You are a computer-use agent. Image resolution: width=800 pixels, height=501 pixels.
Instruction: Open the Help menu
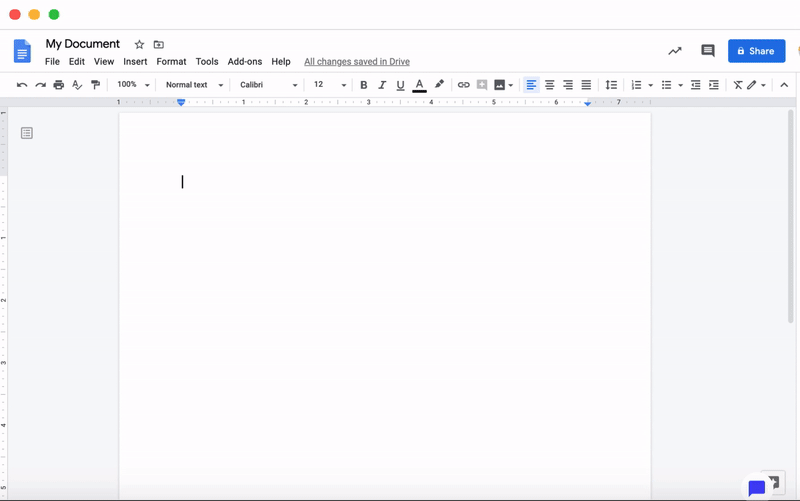click(281, 62)
